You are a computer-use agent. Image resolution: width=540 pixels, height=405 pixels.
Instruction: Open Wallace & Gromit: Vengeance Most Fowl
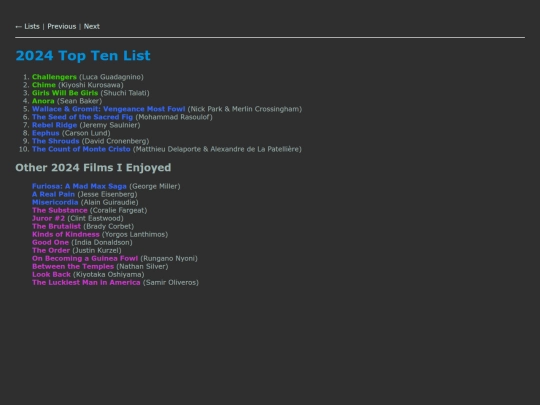tap(108, 109)
